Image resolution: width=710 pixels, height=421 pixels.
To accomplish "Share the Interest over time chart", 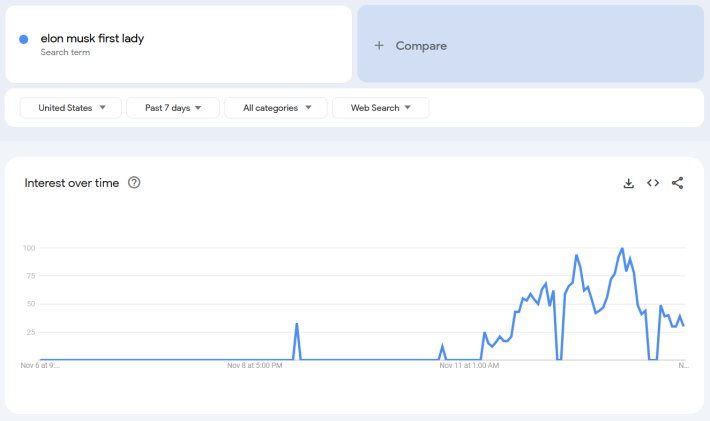I will (677, 183).
